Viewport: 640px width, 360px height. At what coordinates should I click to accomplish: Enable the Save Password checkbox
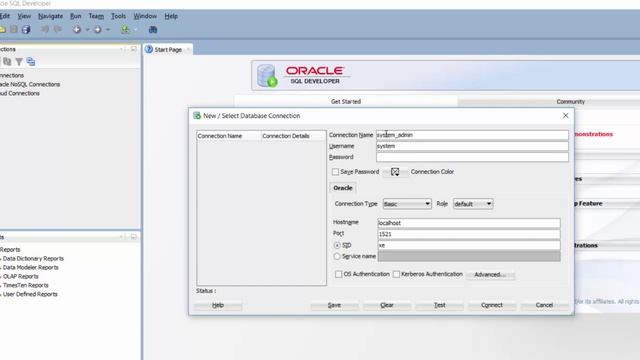[335, 172]
